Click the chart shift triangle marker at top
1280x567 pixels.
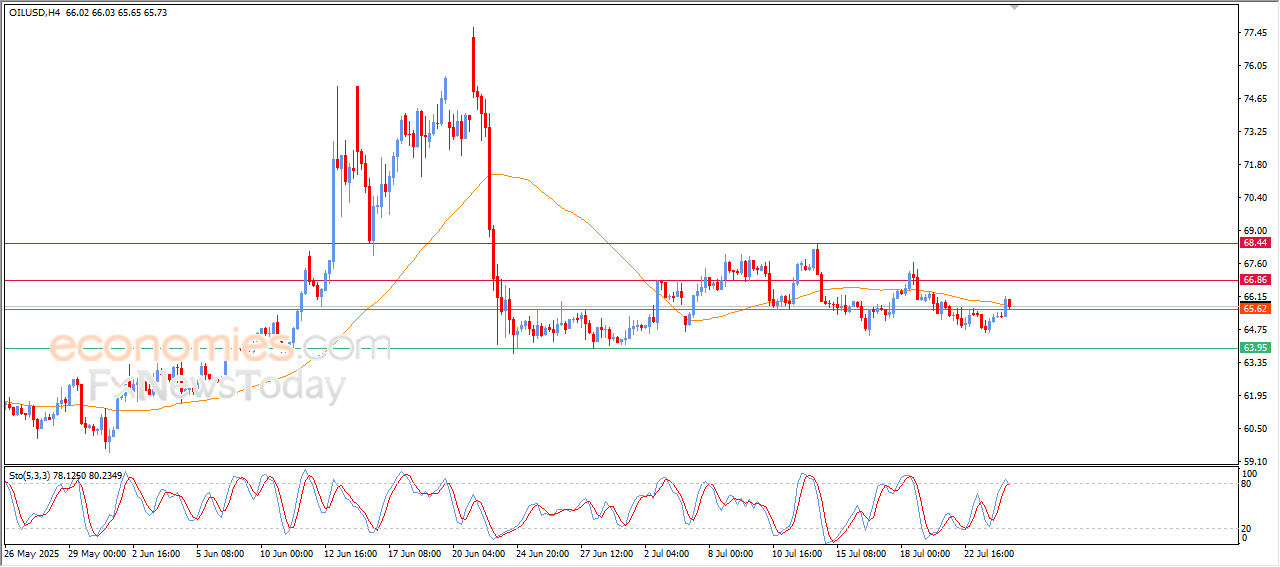click(x=1016, y=6)
